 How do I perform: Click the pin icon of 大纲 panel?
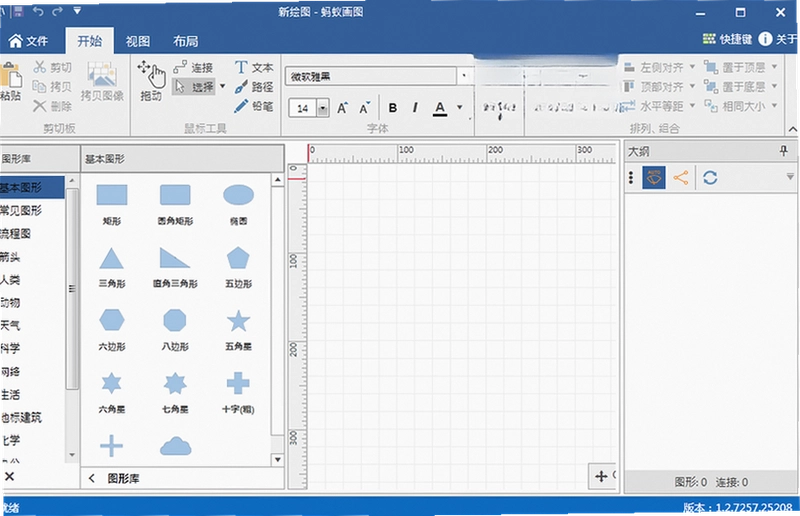(x=784, y=151)
